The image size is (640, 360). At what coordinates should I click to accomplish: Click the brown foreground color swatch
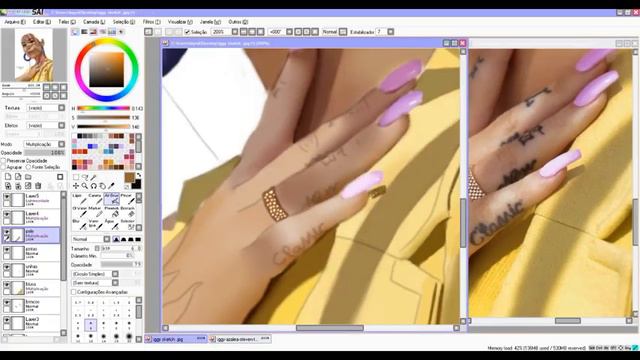coord(129,177)
